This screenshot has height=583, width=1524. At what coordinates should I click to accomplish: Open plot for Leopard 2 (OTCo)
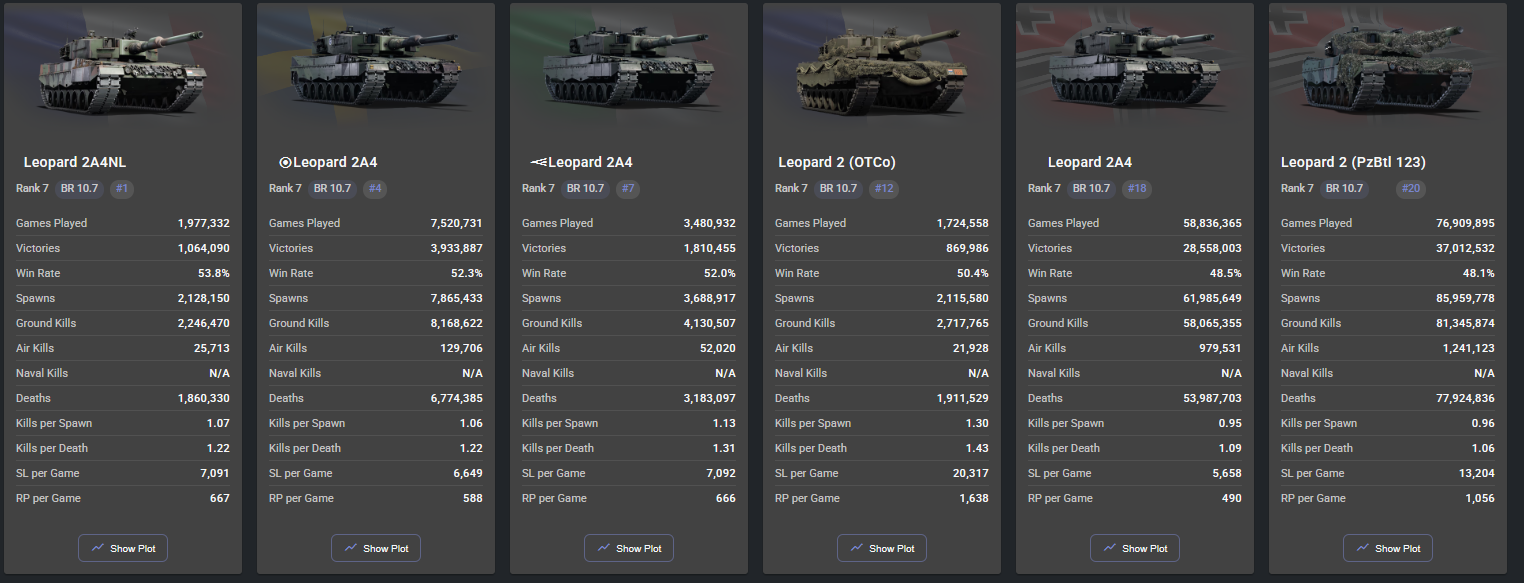click(x=882, y=548)
